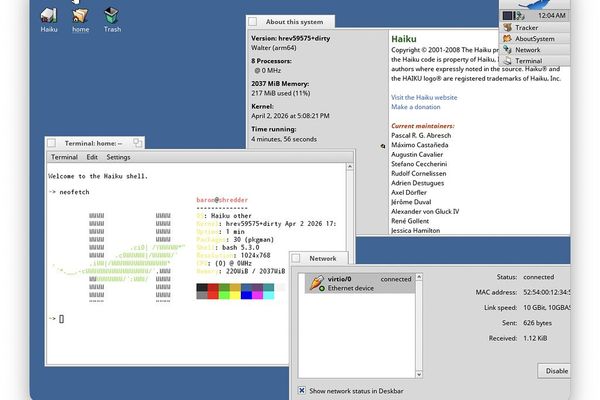Select Tracker in the Deskbar
The image size is (600, 400).
535,28
